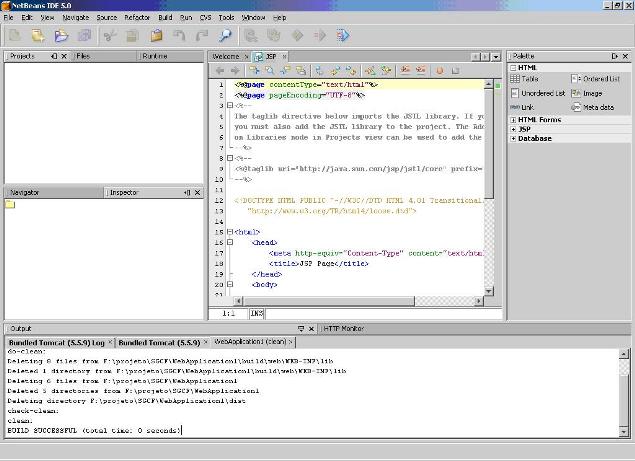The height and width of the screenshot is (461, 635).
Task: Click the Undo arrow in main toolbar
Action: coord(178,36)
